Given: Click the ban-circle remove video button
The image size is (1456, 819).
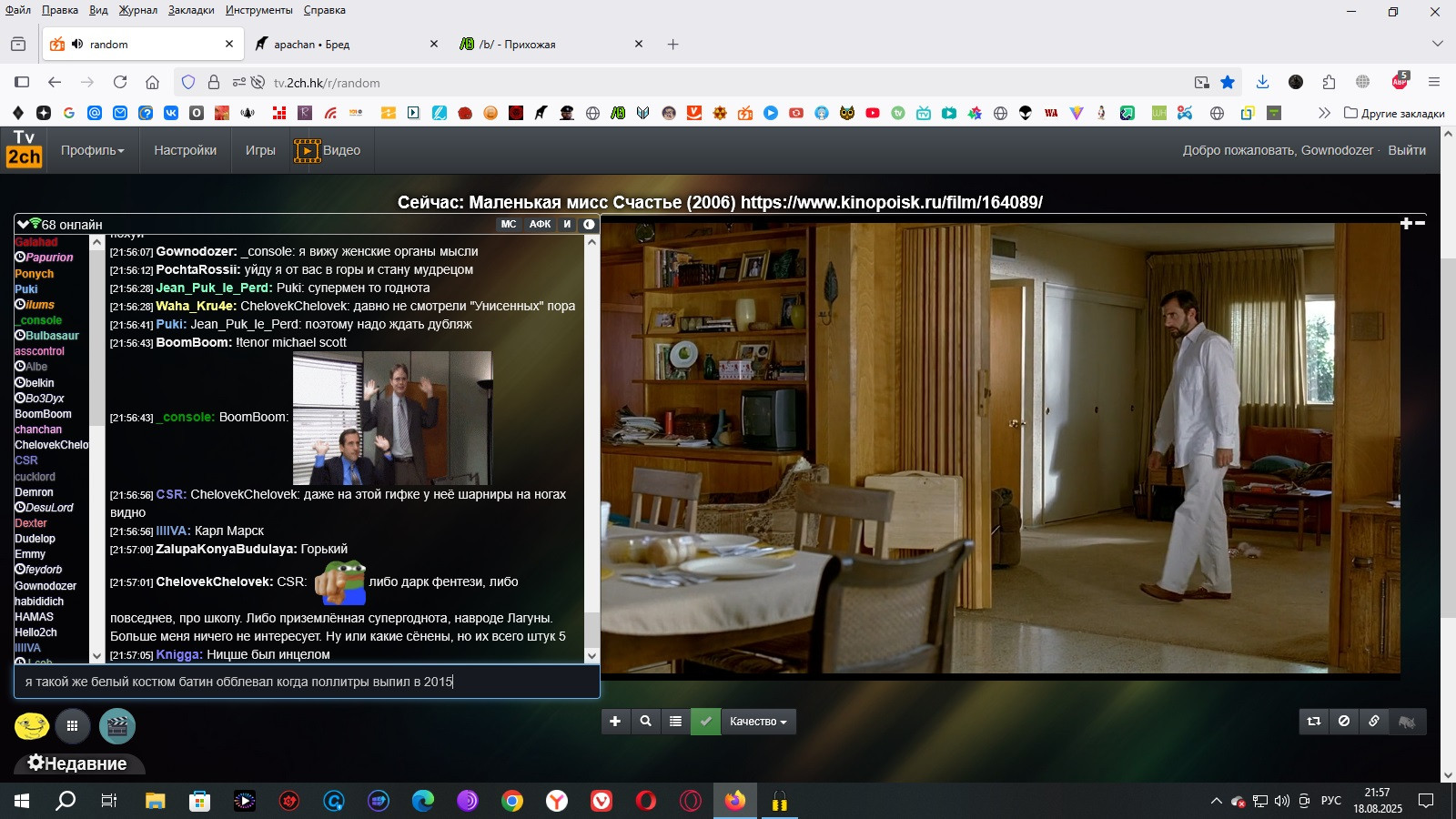Looking at the screenshot, I should (x=1344, y=721).
